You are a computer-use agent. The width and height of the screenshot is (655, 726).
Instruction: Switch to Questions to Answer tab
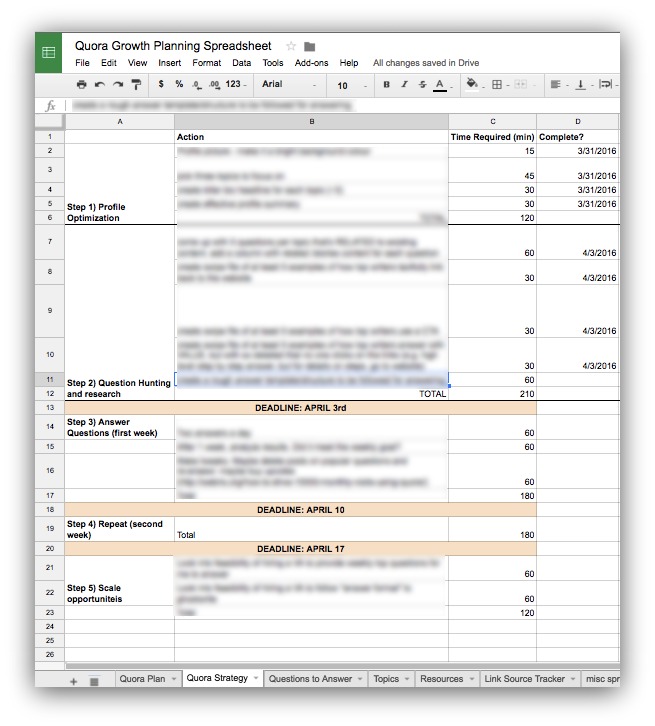(x=310, y=679)
